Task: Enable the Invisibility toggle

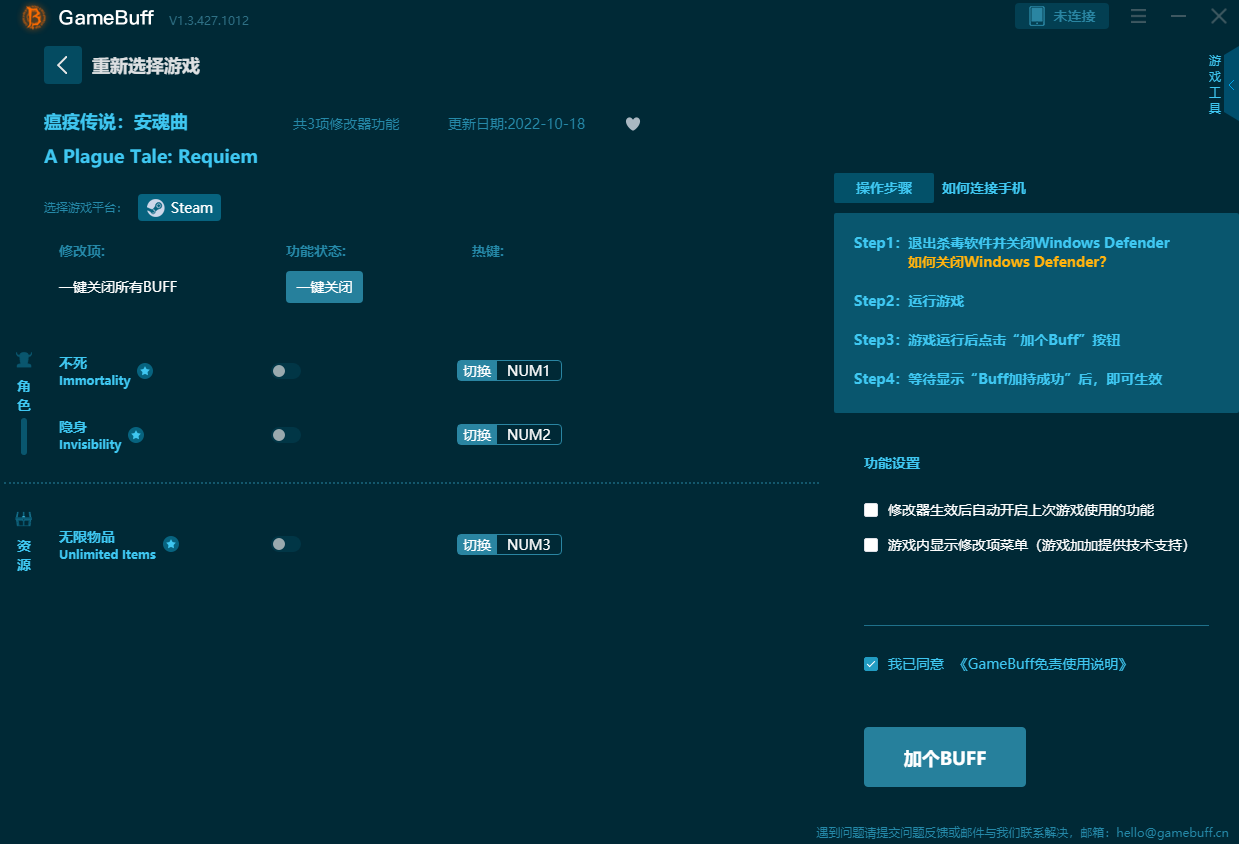Action: coord(285,435)
